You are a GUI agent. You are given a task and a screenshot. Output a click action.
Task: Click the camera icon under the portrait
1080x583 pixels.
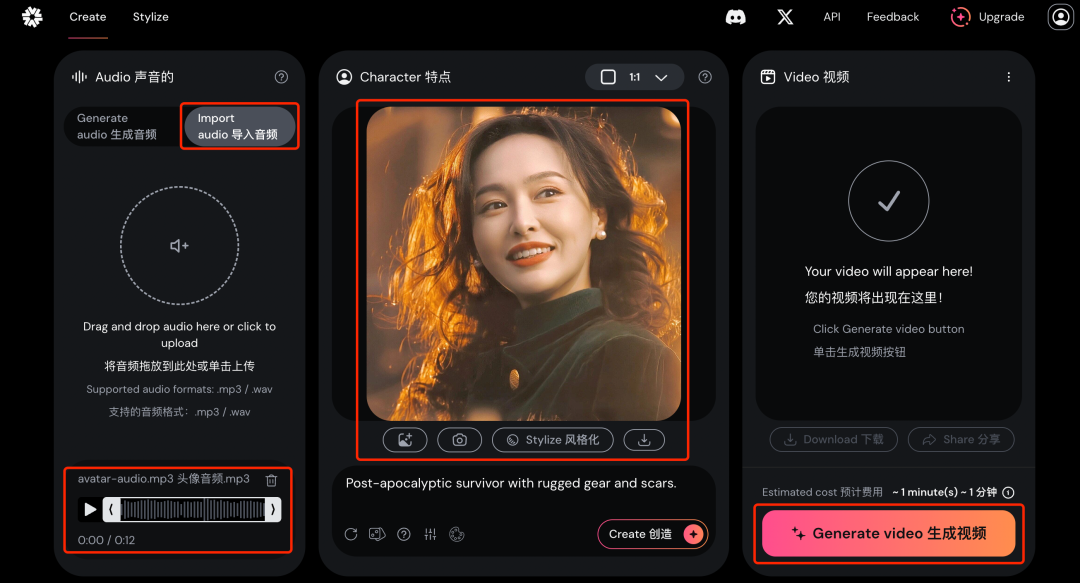point(459,440)
